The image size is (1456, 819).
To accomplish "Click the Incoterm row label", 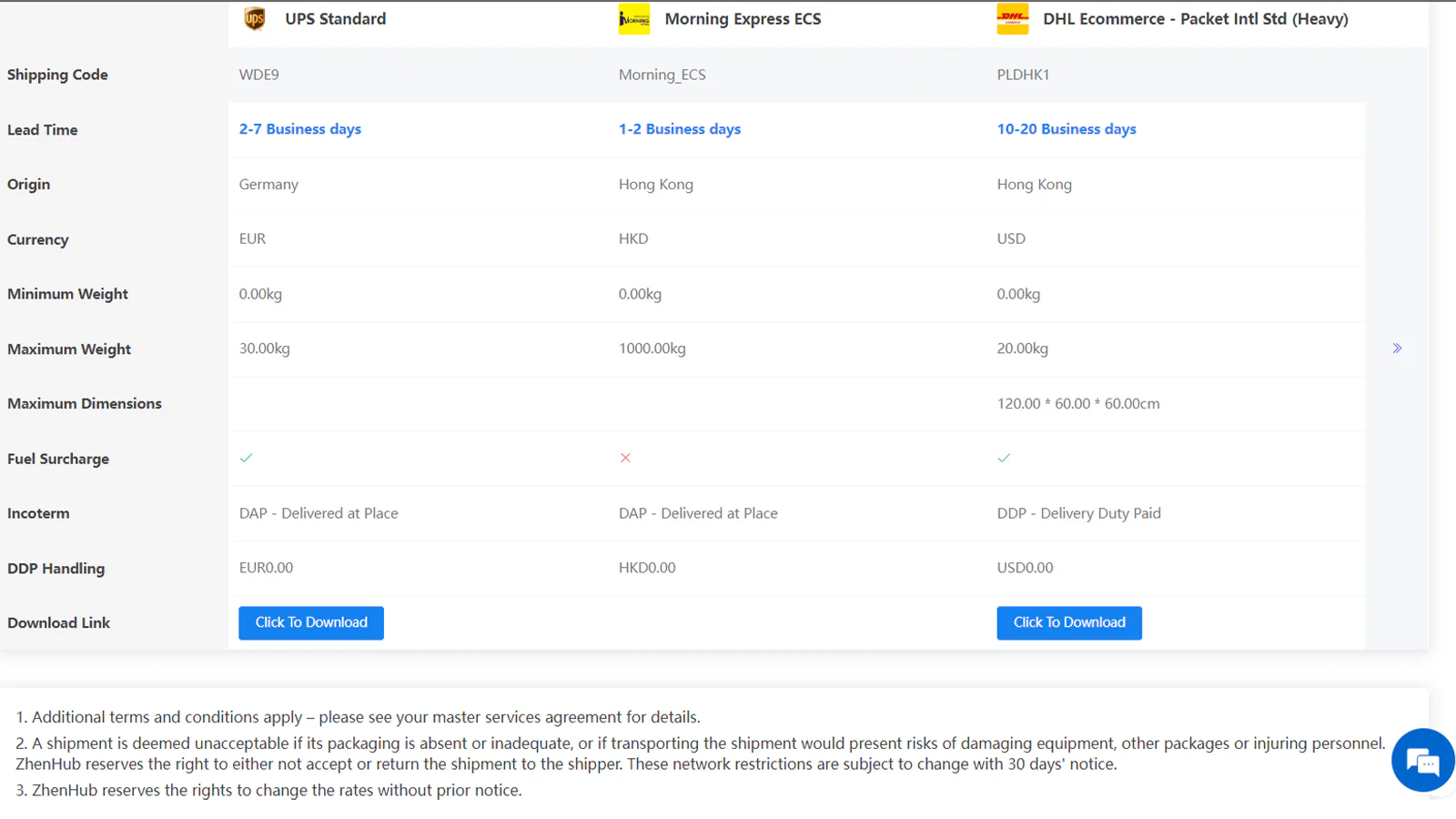I will [x=38, y=513].
